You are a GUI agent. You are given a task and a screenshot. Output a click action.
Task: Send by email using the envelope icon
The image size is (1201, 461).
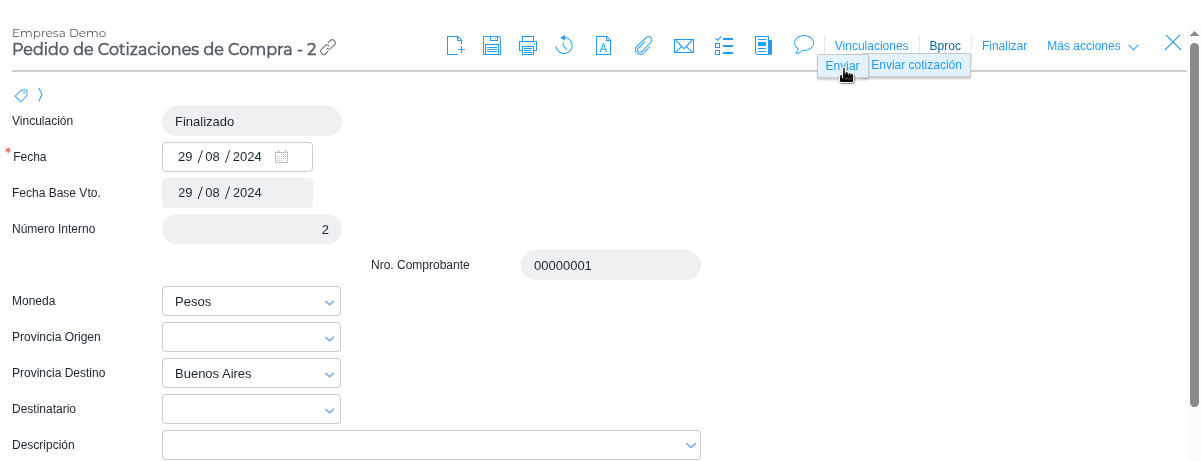684,45
